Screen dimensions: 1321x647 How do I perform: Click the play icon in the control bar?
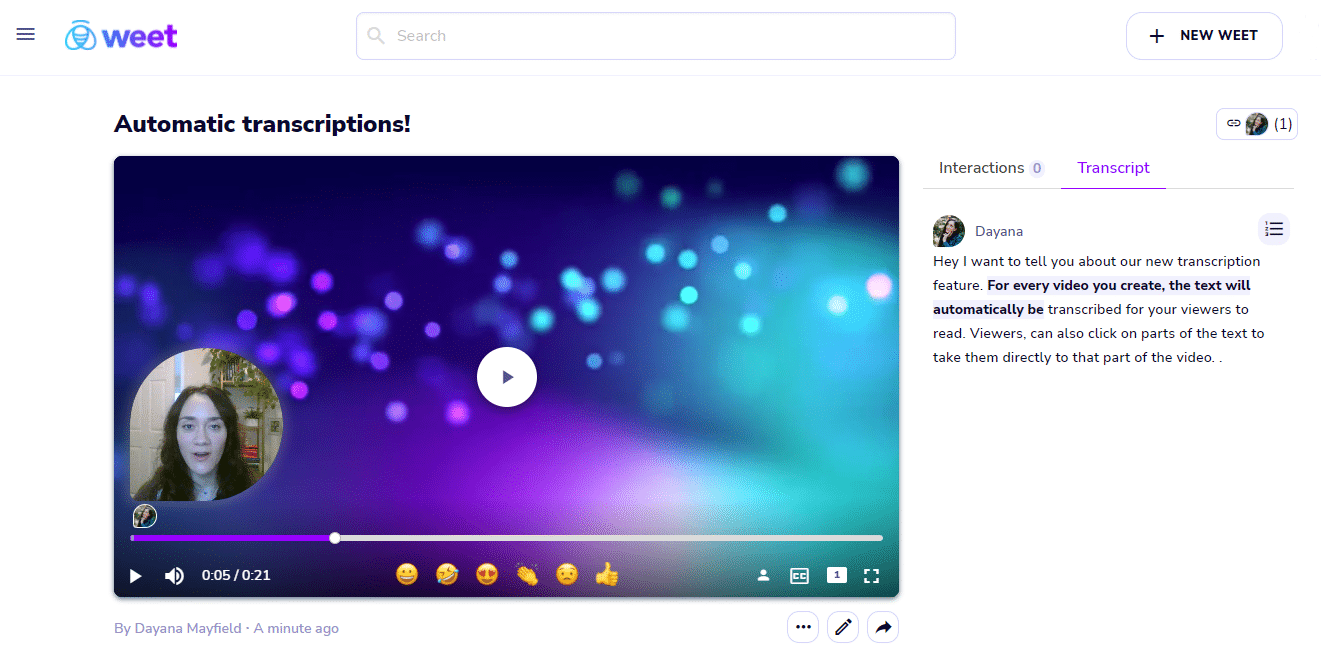(136, 576)
